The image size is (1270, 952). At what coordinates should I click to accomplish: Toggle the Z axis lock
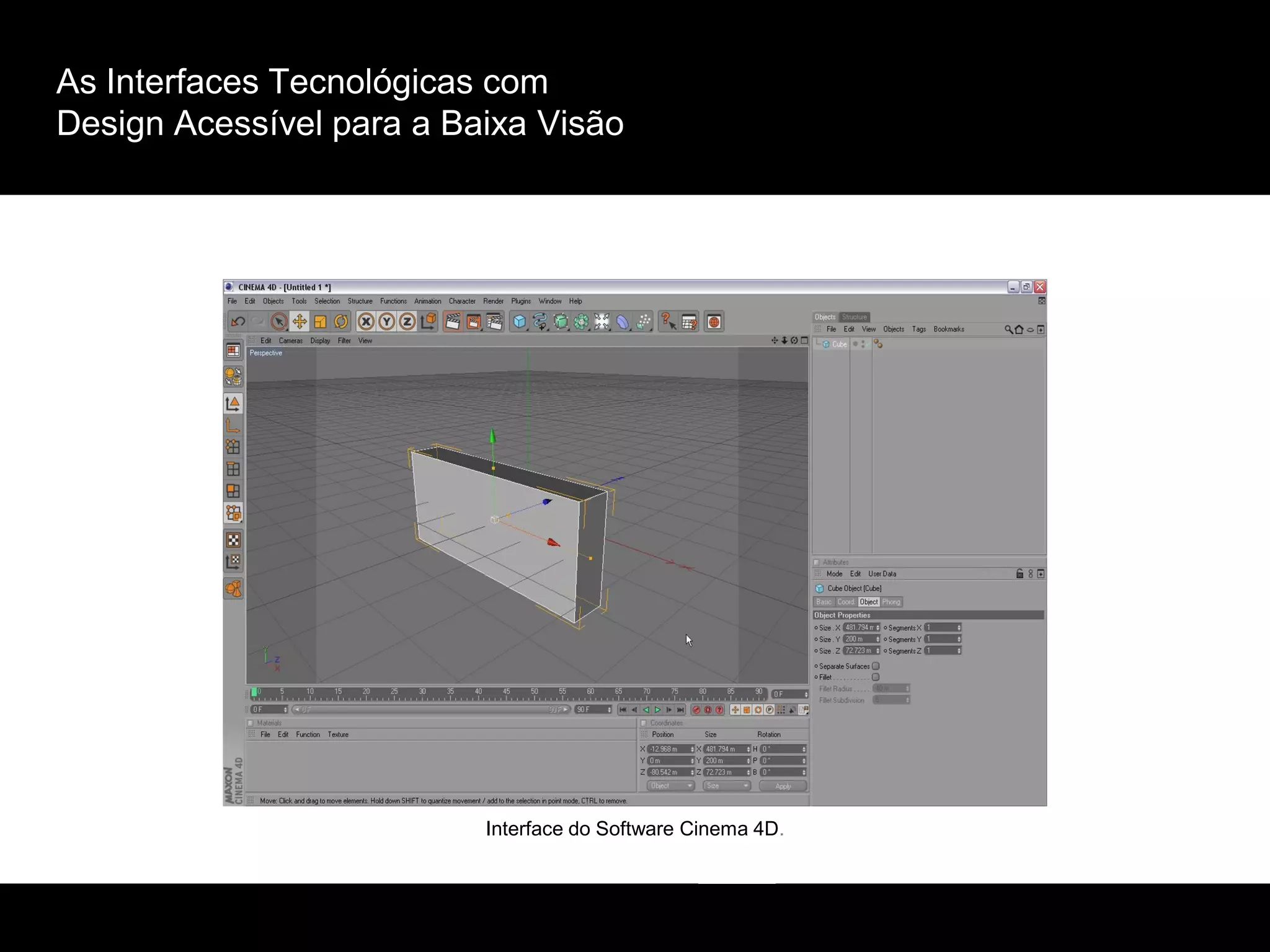point(407,322)
